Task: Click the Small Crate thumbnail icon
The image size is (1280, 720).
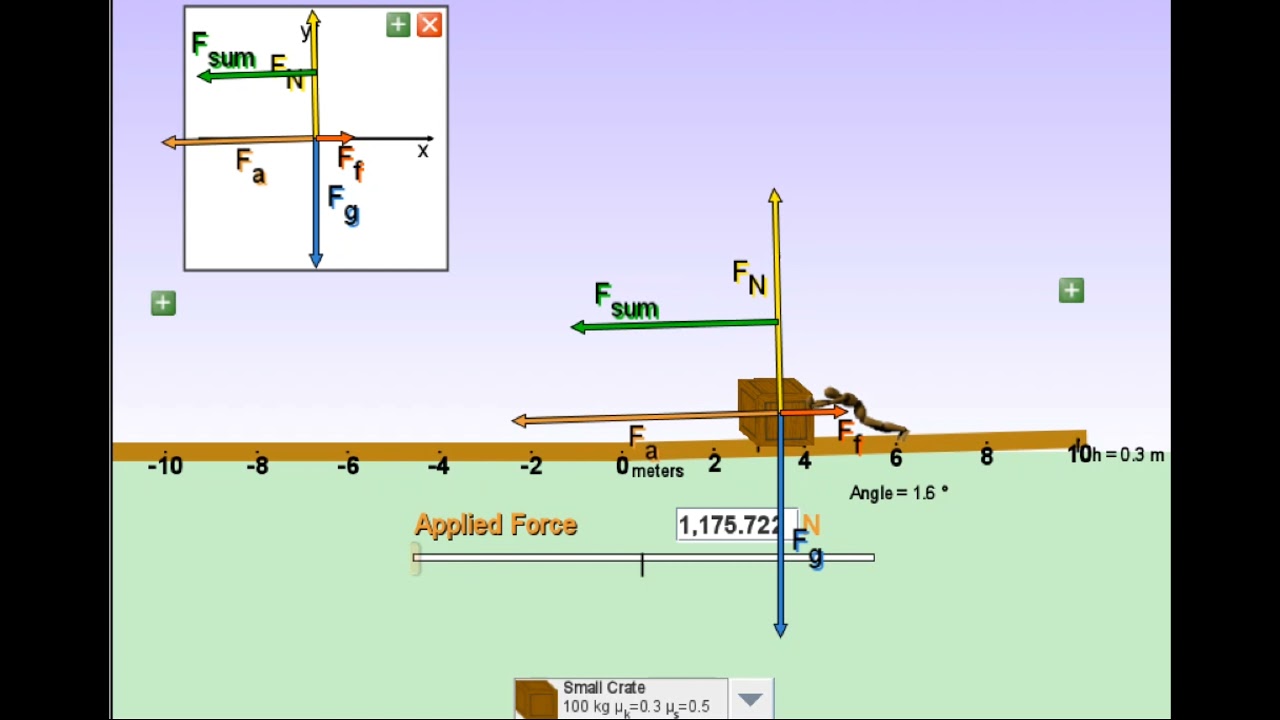Action: (x=536, y=698)
